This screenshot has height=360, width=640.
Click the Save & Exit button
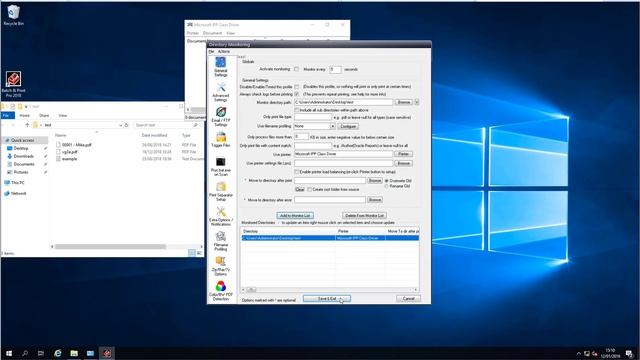pyautogui.click(x=327, y=299)
